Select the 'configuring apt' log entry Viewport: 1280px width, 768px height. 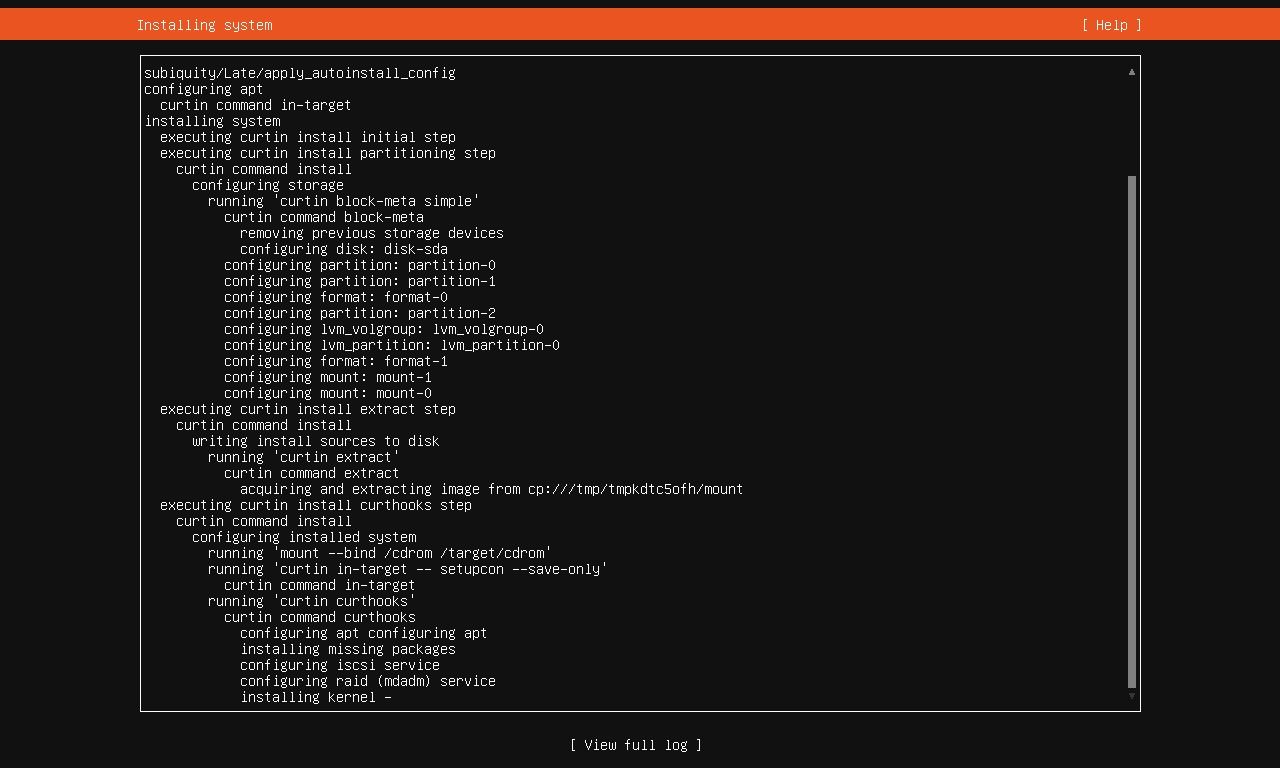pyautogui.click(x=203, y=89)
